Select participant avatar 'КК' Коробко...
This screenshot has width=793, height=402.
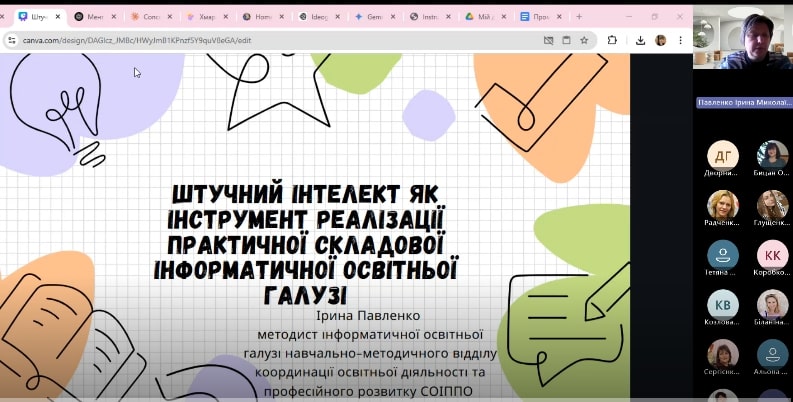772,255
